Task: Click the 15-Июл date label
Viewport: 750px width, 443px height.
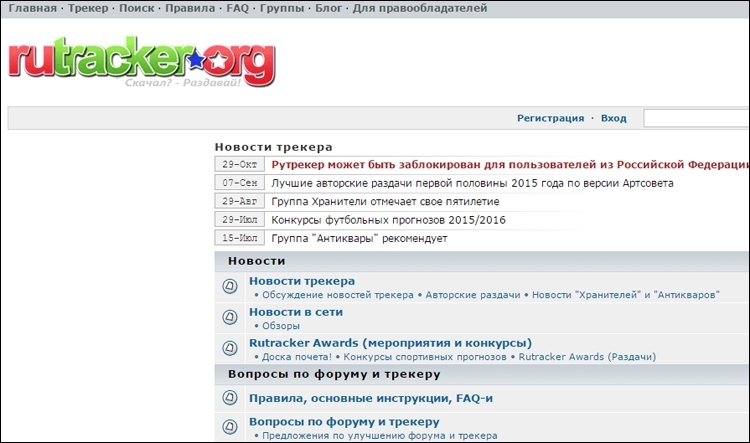Action: (240, 238)
